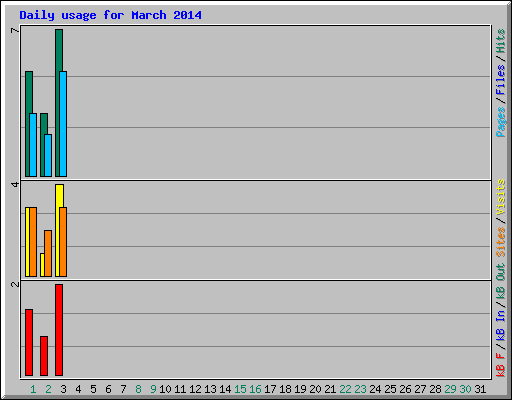Screen dimensions: 512x400
Task: Click the 'kB F' legend label
Action: [501, 365]
